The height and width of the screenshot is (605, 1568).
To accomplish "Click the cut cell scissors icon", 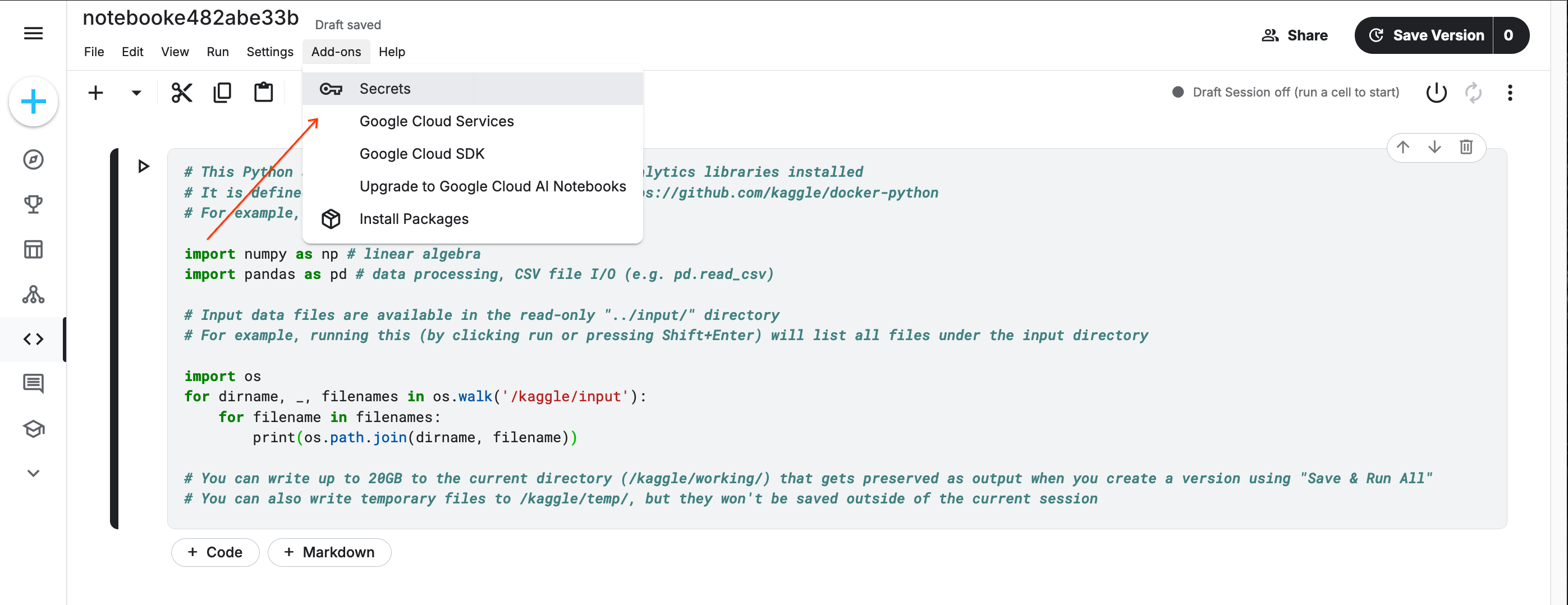I will point(181,93).
